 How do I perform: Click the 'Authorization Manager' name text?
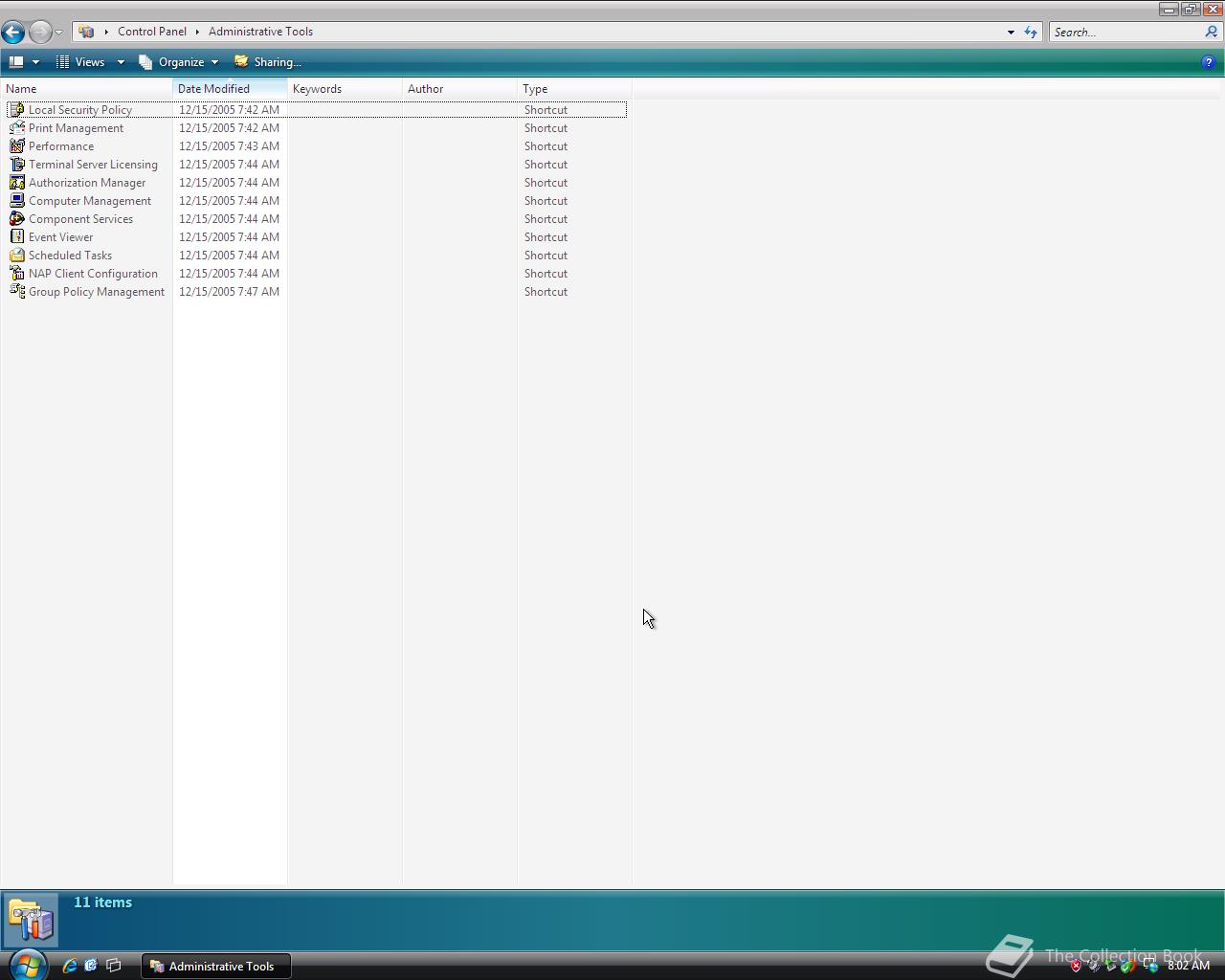(x=87, y=183)
